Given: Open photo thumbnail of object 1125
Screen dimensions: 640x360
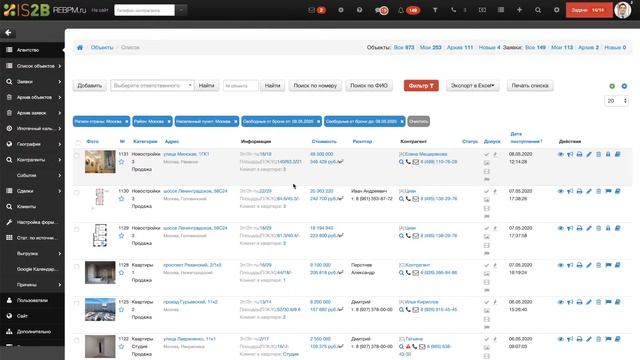Looking at the screenshot, I should tap(100, 309).
